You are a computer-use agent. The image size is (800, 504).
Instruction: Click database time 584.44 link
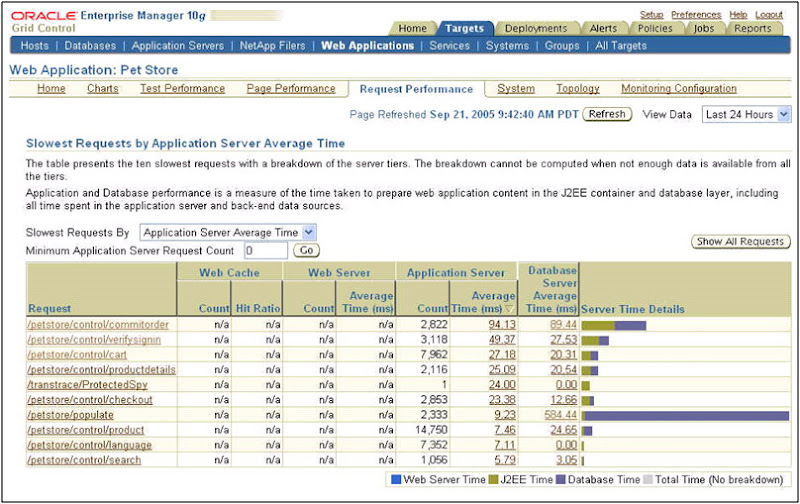pos(561,415)
